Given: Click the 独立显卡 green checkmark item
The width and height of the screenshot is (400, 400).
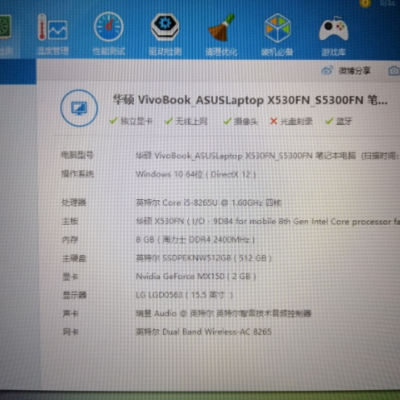Looking at the screenshot, I should point(131,121).
